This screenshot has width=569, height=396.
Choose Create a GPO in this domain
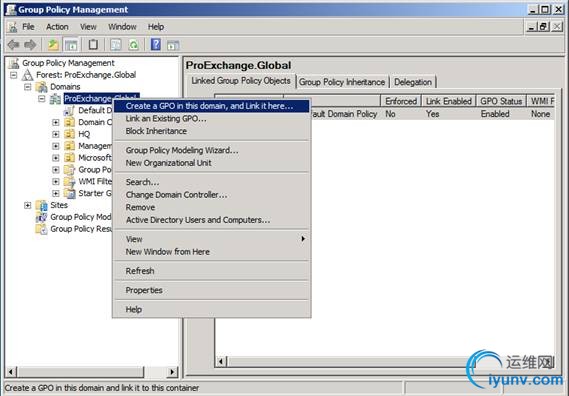(212, 106)
